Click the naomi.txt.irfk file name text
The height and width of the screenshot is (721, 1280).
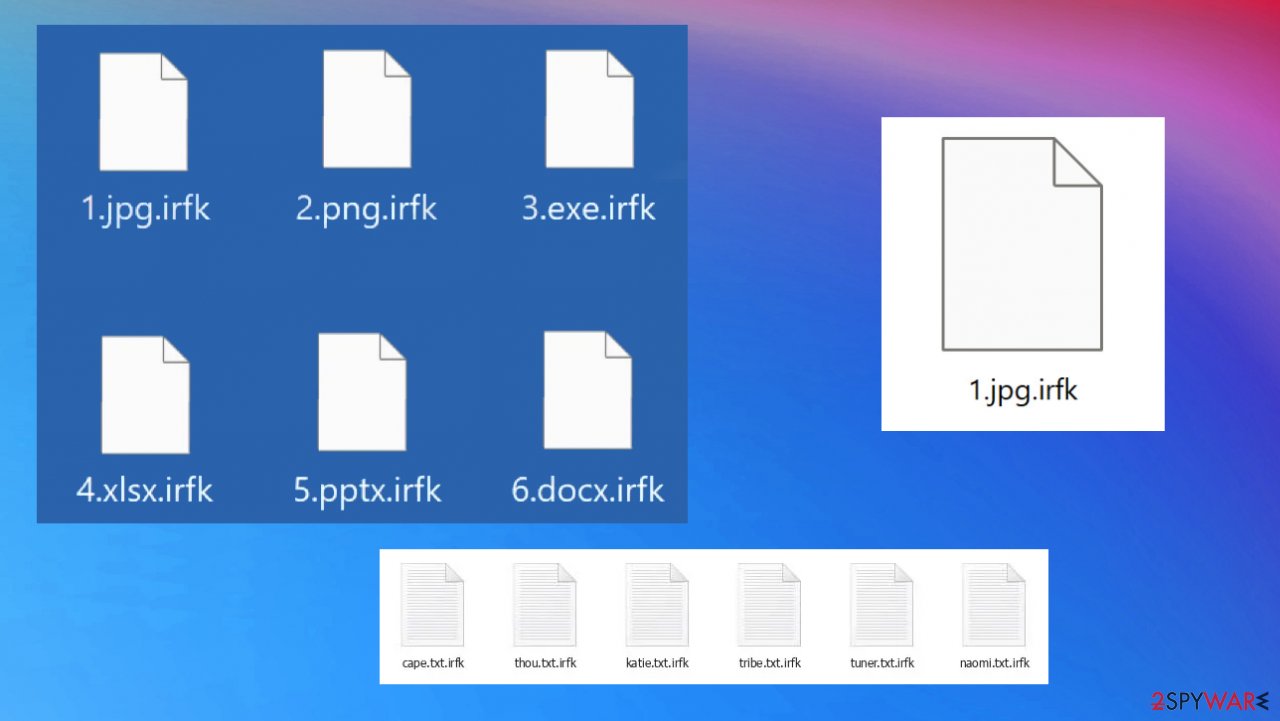pyautogui.click(x=994, y=663)
